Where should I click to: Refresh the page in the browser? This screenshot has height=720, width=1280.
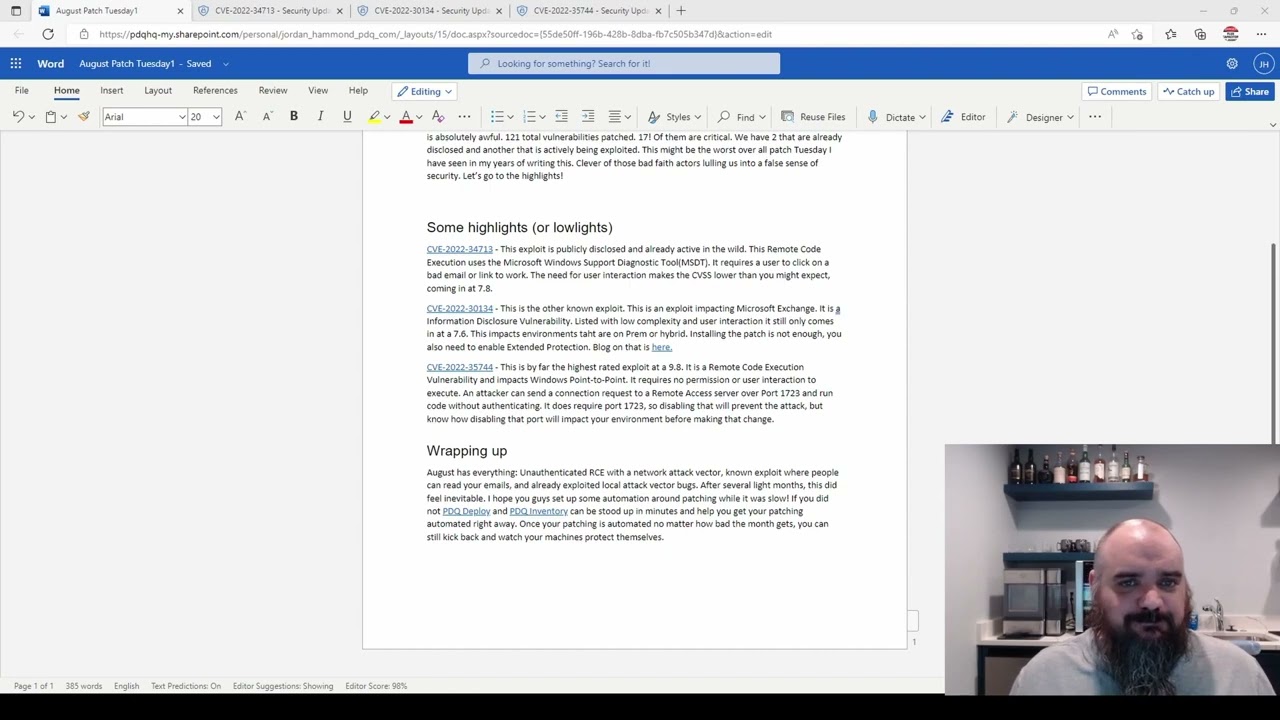[48, 34]
